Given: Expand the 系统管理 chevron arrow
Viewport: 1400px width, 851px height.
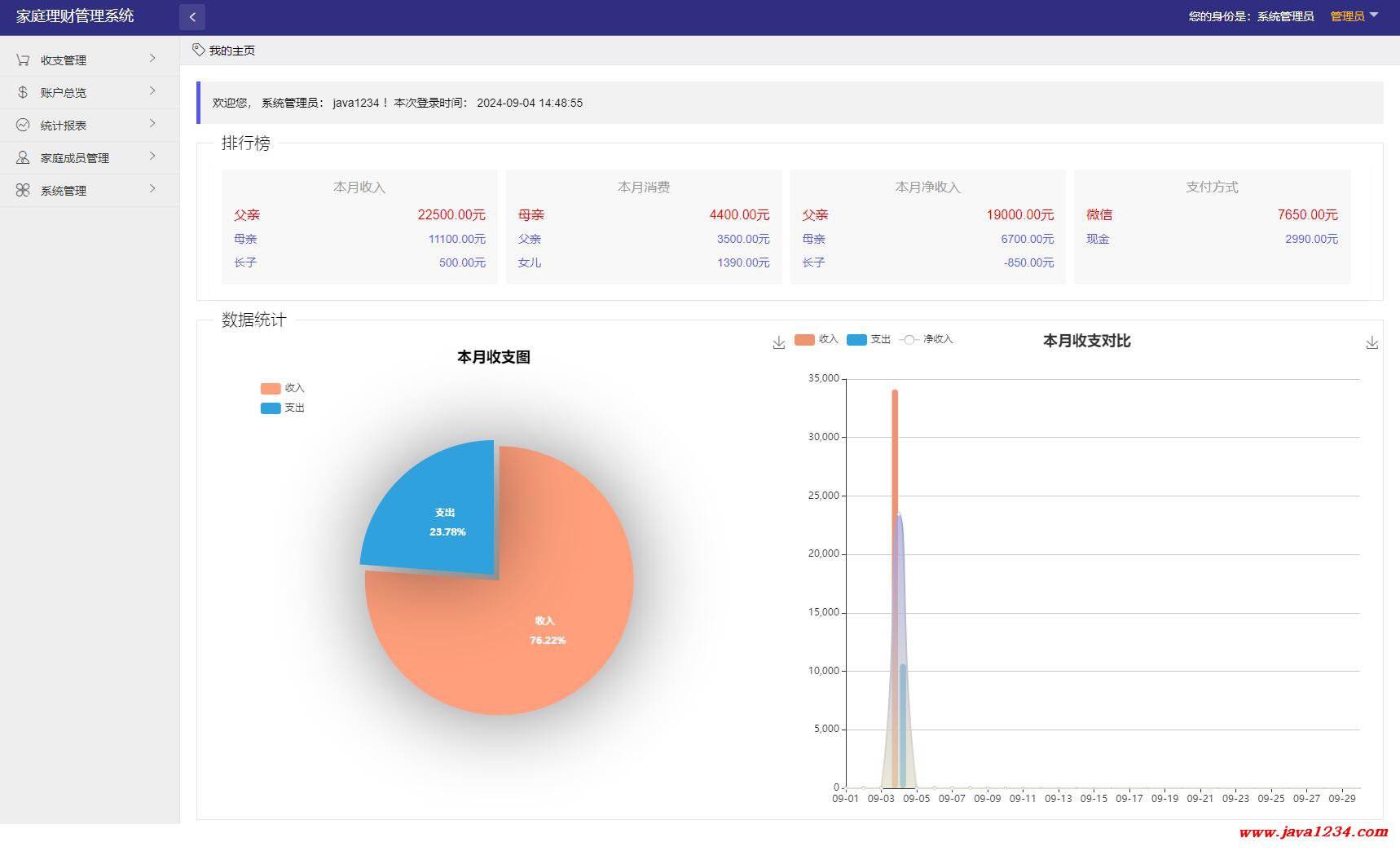Looking at the screenshot, I should point(152,189).
